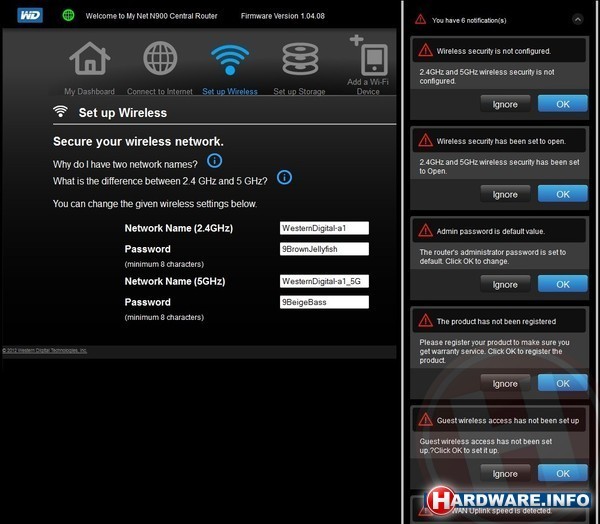
Task: Click the WD logo icon
Action: pyautogui.click(x=30, y=15)
